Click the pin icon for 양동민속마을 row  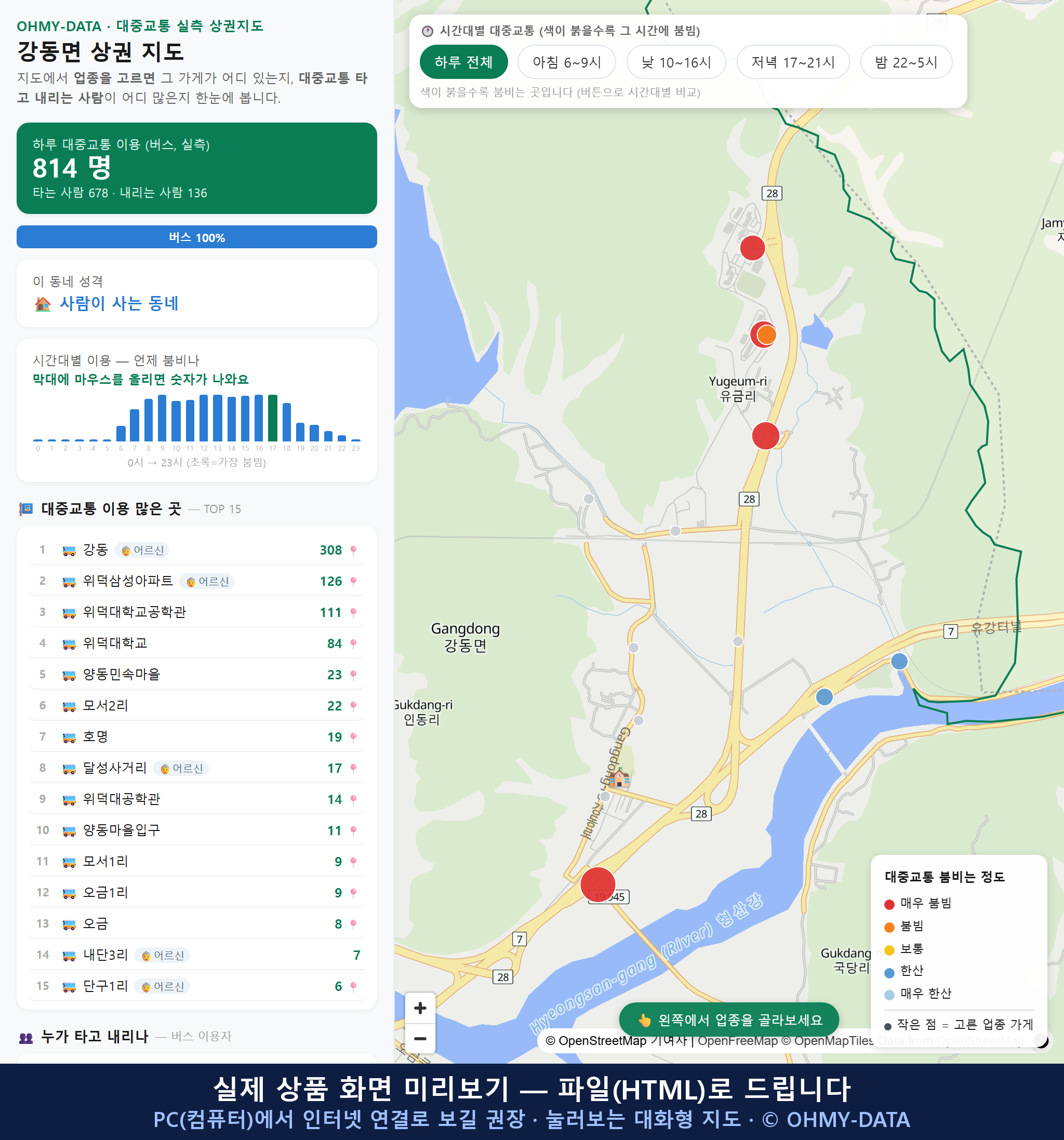pyautogui.click(x=353, y=675)
